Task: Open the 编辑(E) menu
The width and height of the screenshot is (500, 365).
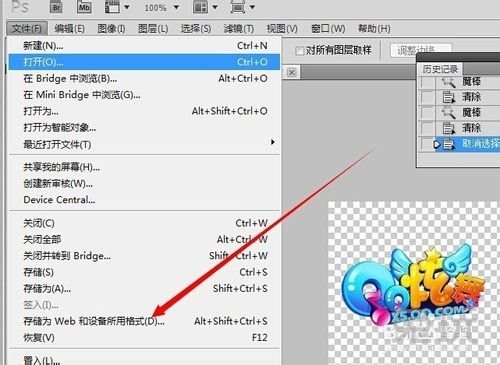Action: tap(69, 29)
